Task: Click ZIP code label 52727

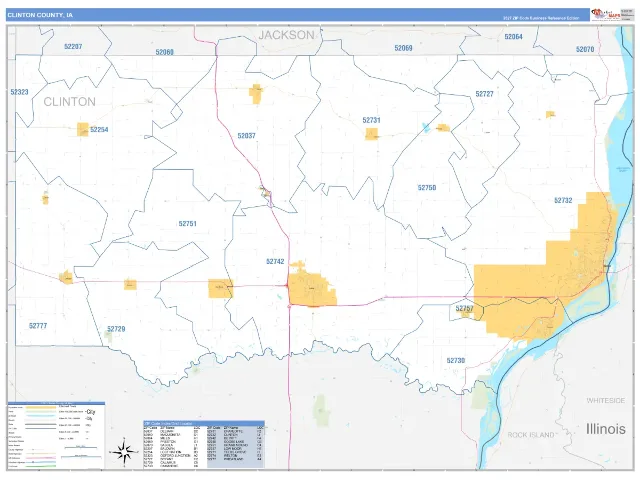Action: (x=484, y=94)
